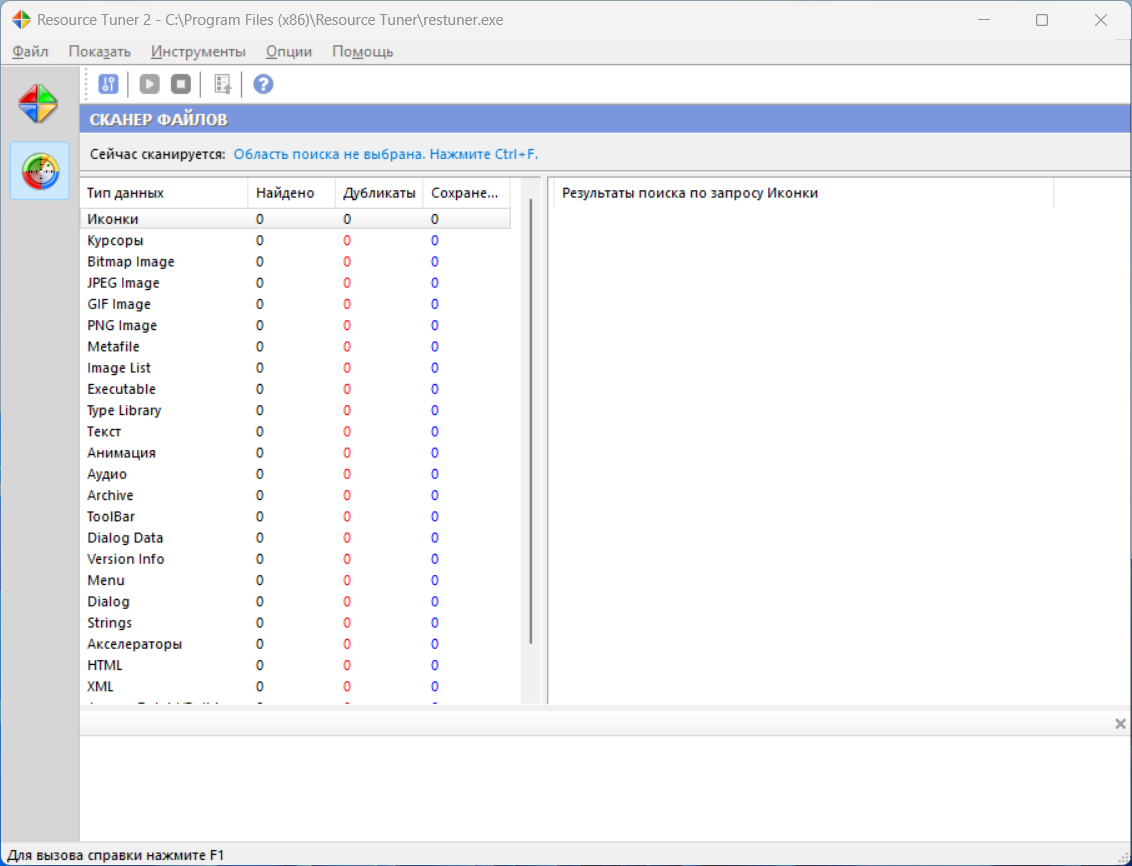Open the Опции menu
Image resolution: width=1132 pixels, height=866 pixels.
(x=289, y=51)
